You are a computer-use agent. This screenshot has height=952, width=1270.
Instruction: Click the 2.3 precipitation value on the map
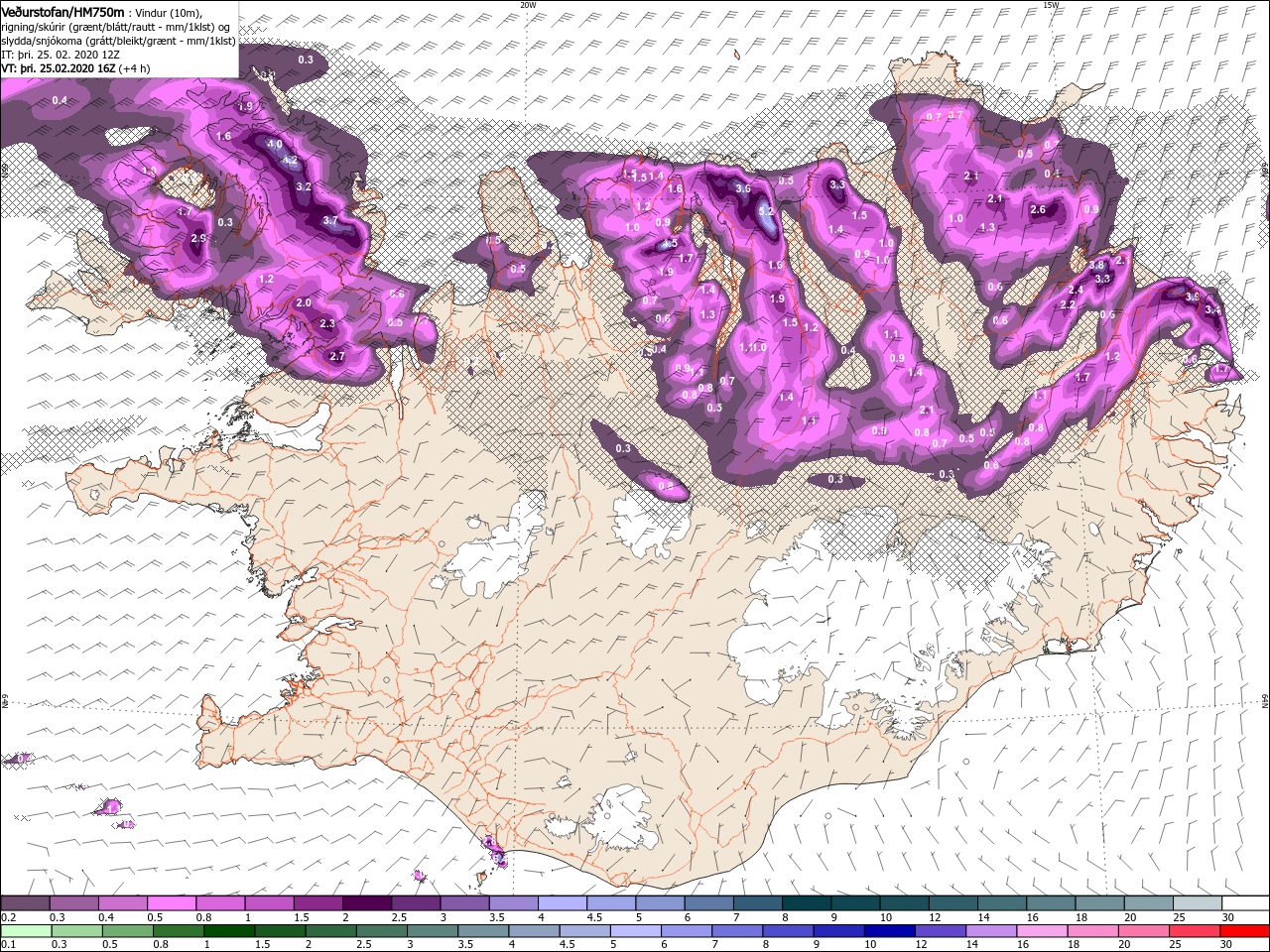click(x=327, y=323)
